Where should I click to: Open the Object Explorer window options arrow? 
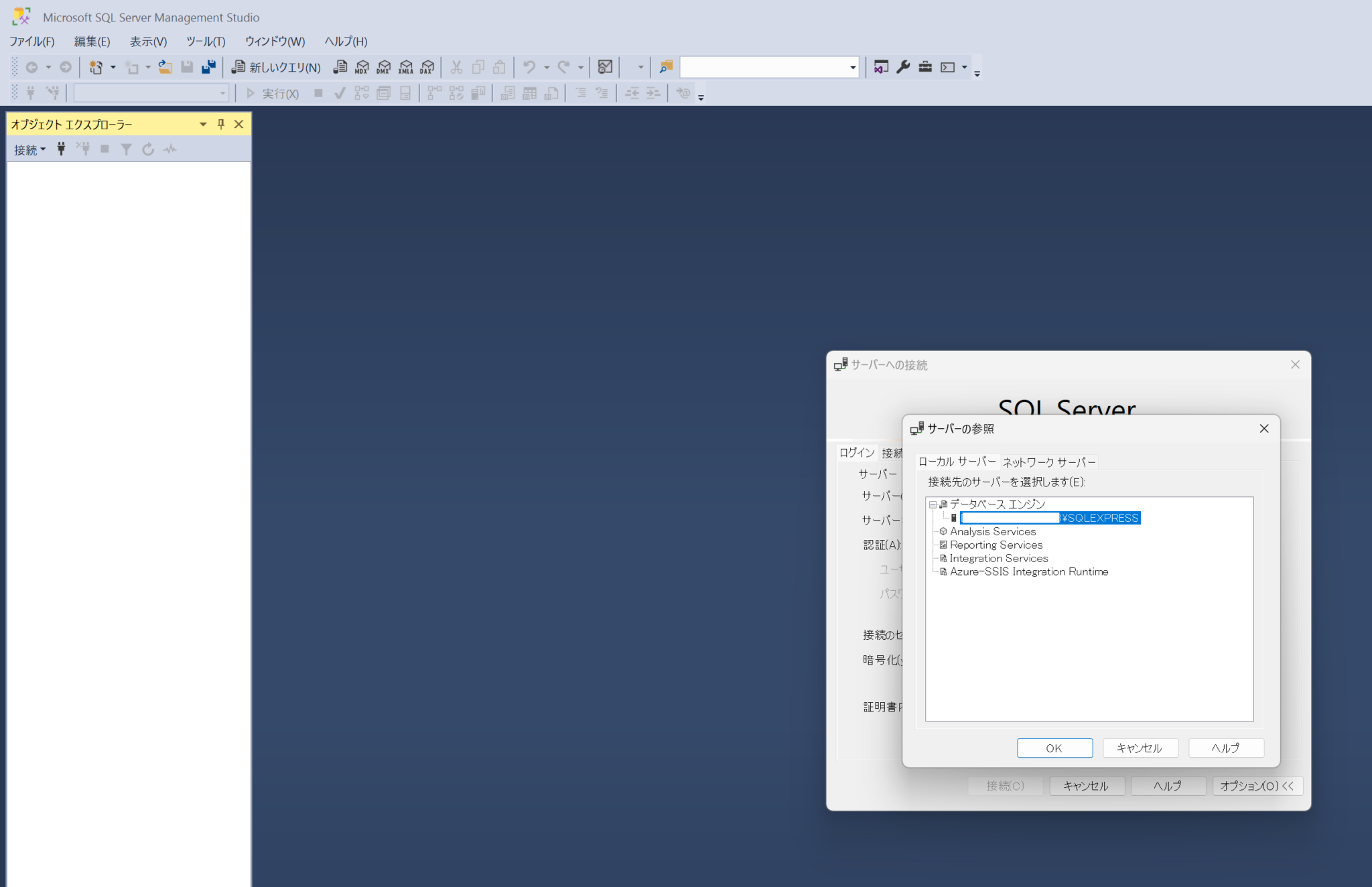click(202, 124)
